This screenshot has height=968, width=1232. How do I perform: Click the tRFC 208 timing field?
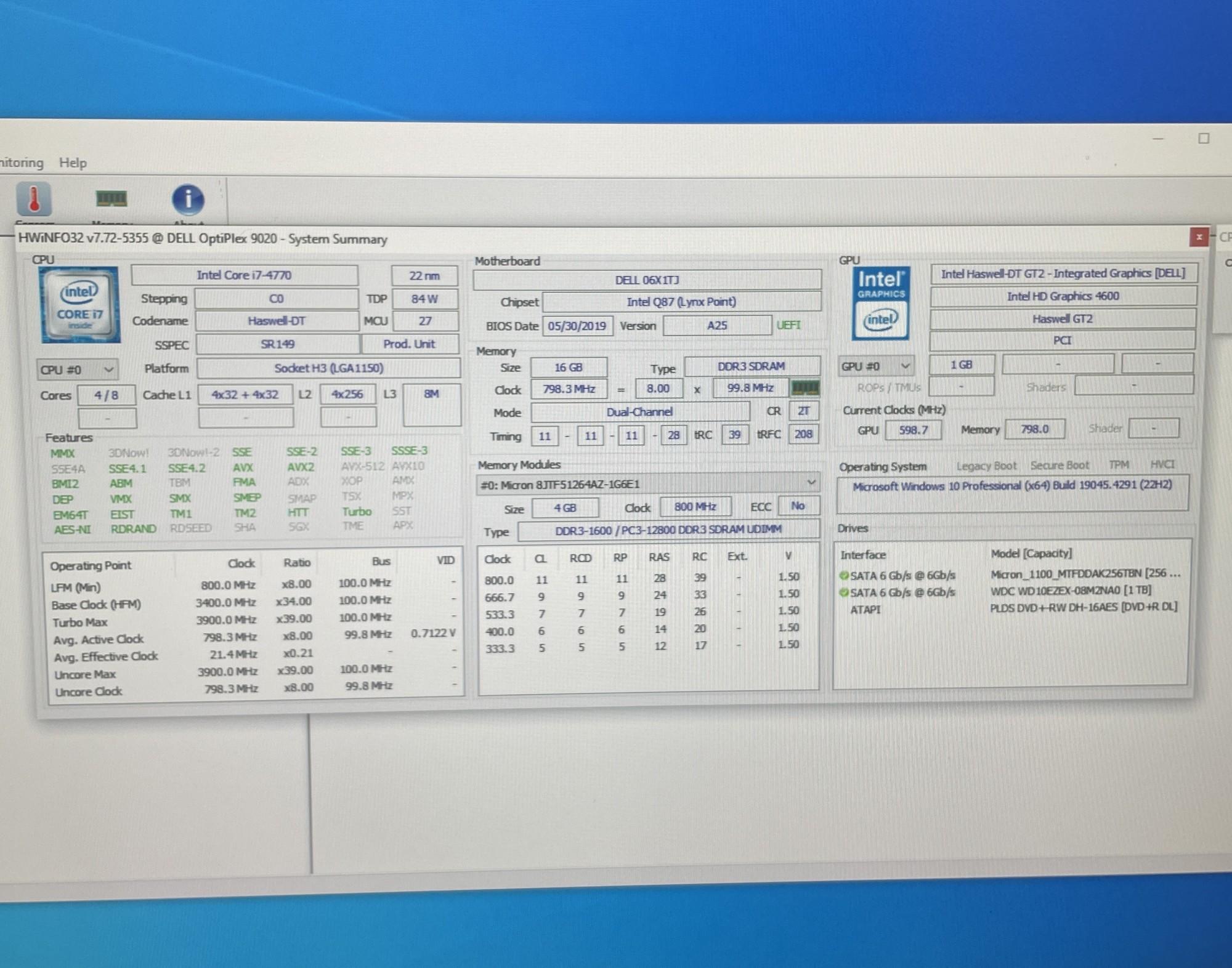[x=803, y=434]
